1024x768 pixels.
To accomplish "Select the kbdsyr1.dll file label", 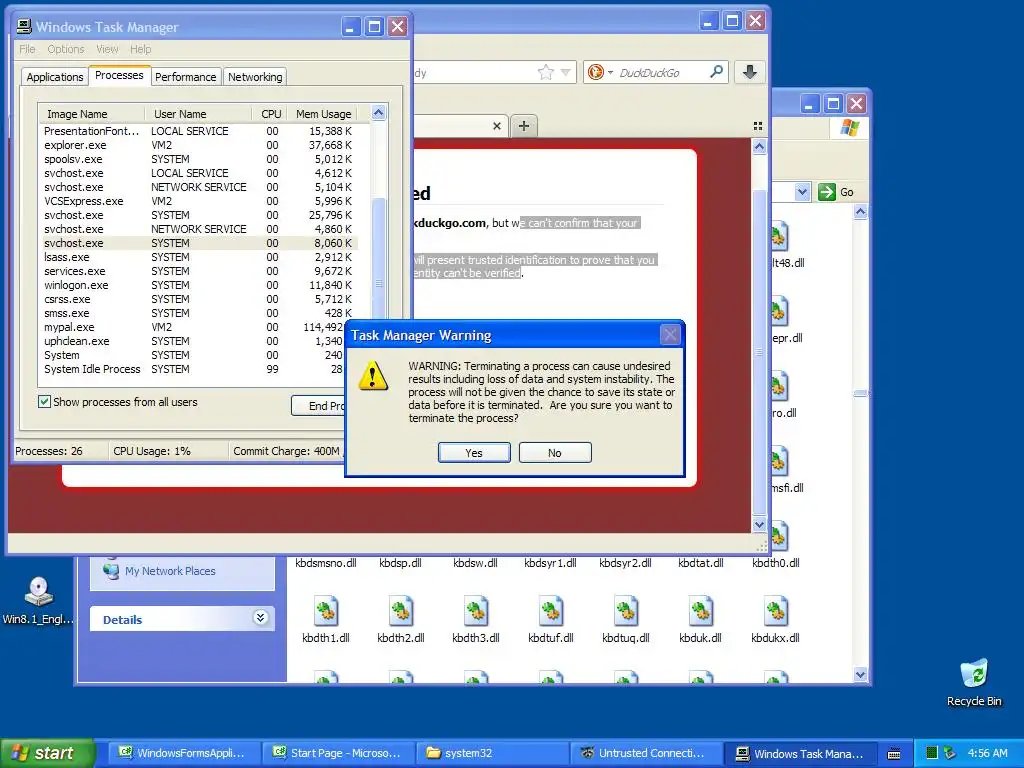I will tap(551, 563).
